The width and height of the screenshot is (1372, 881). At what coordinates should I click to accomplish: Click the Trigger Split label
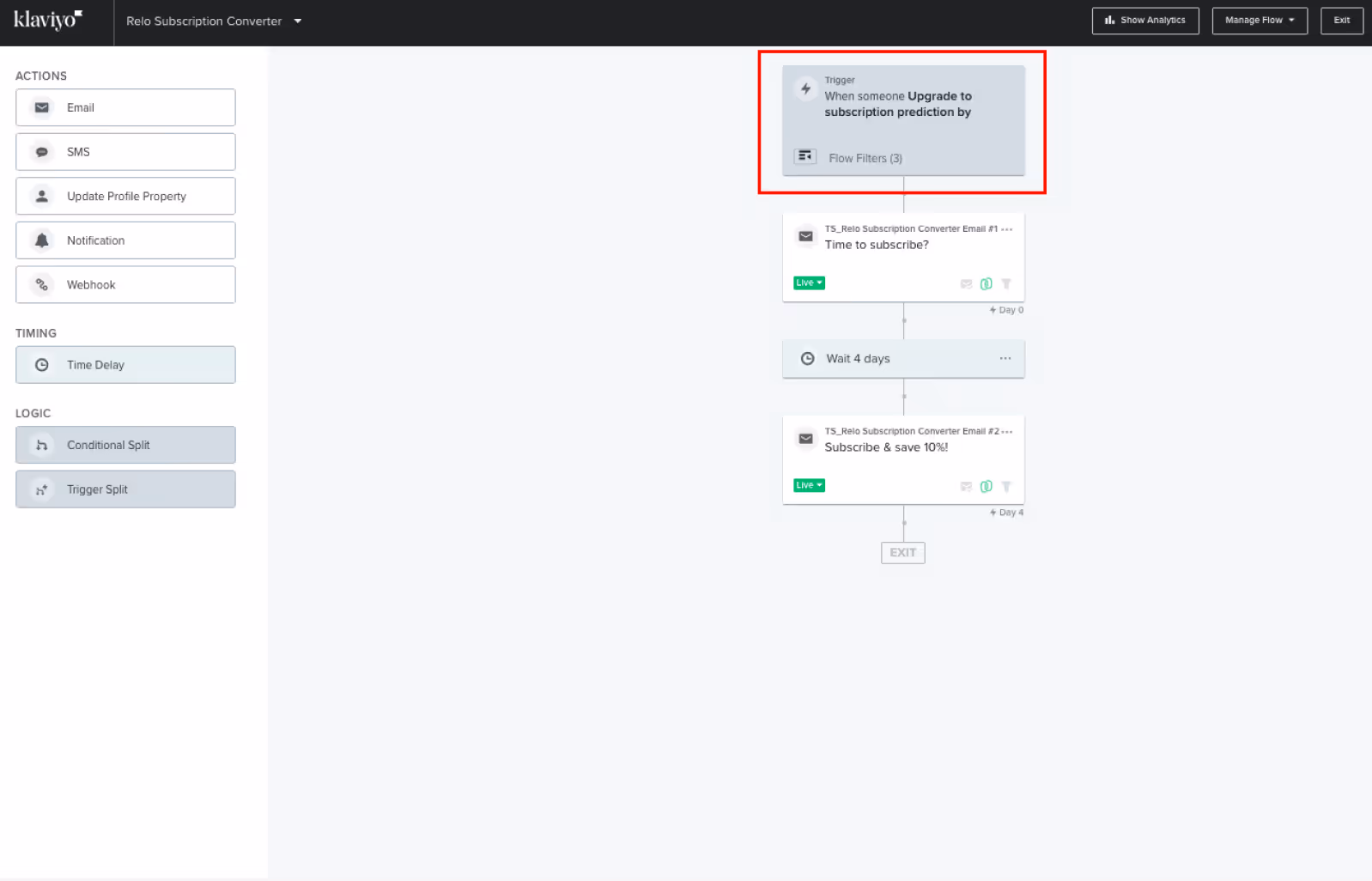coord(97,489)
